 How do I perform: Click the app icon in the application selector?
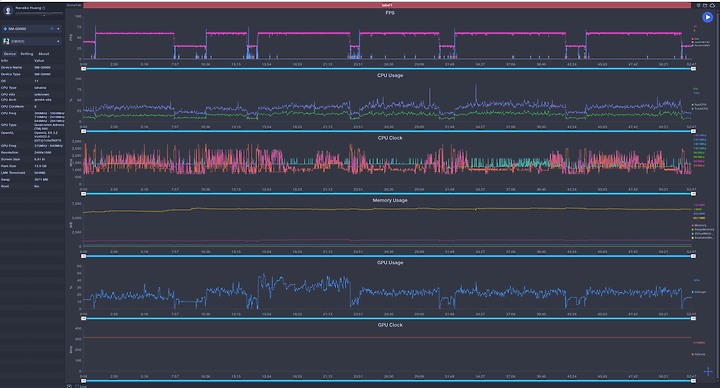tap(6, 41)
